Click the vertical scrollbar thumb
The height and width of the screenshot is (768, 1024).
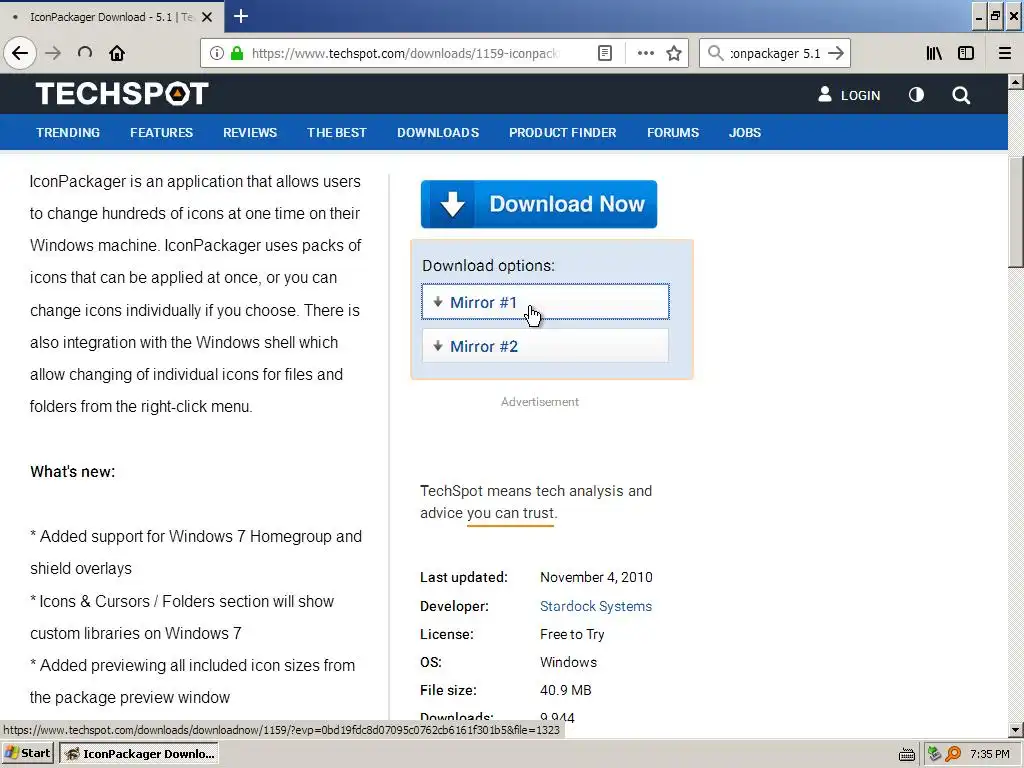pyautogui.click(x=1015, y=212)
